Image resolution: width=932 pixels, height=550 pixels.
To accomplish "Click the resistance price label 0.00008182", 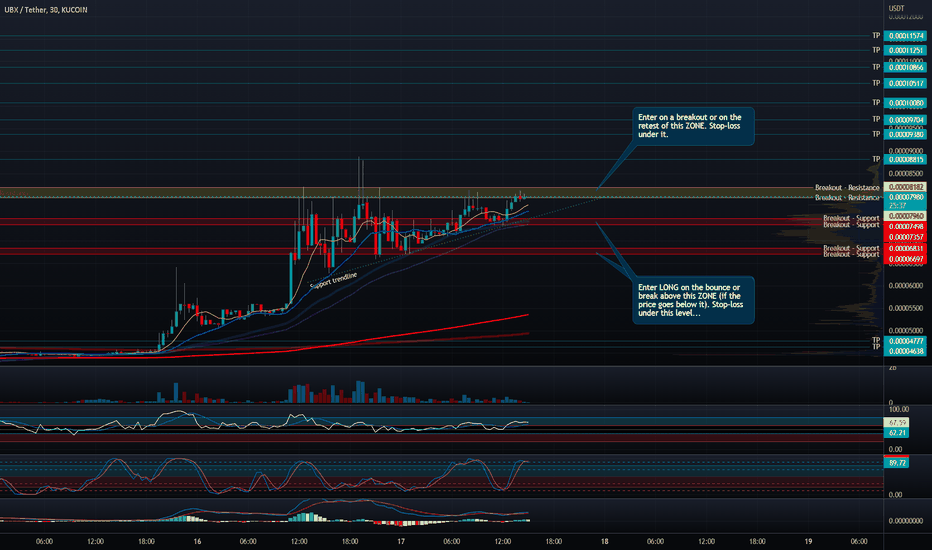I will (x=905, y=187).
